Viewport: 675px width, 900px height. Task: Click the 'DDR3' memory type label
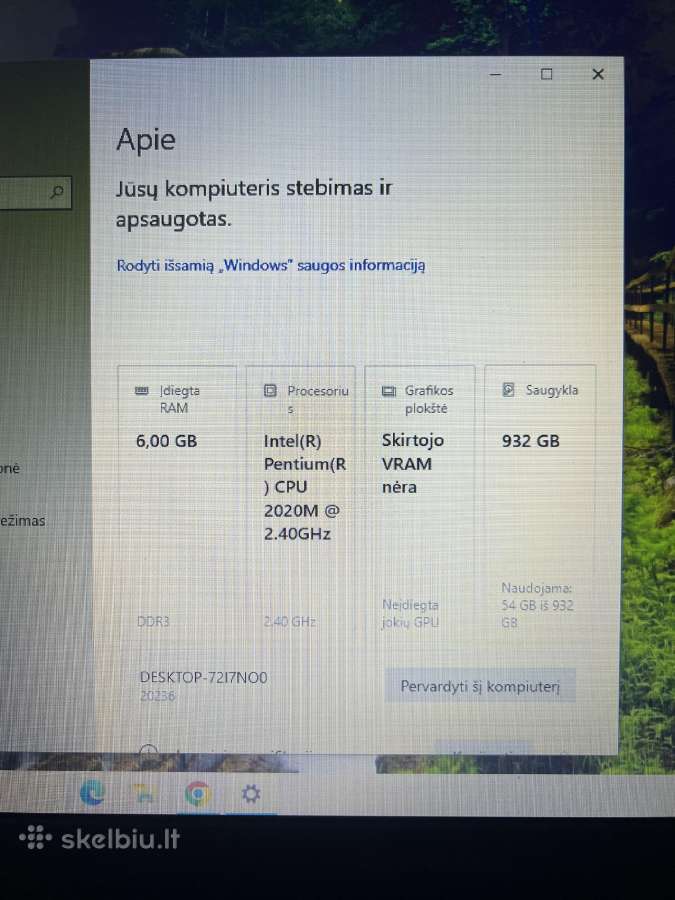click(153, 621)
